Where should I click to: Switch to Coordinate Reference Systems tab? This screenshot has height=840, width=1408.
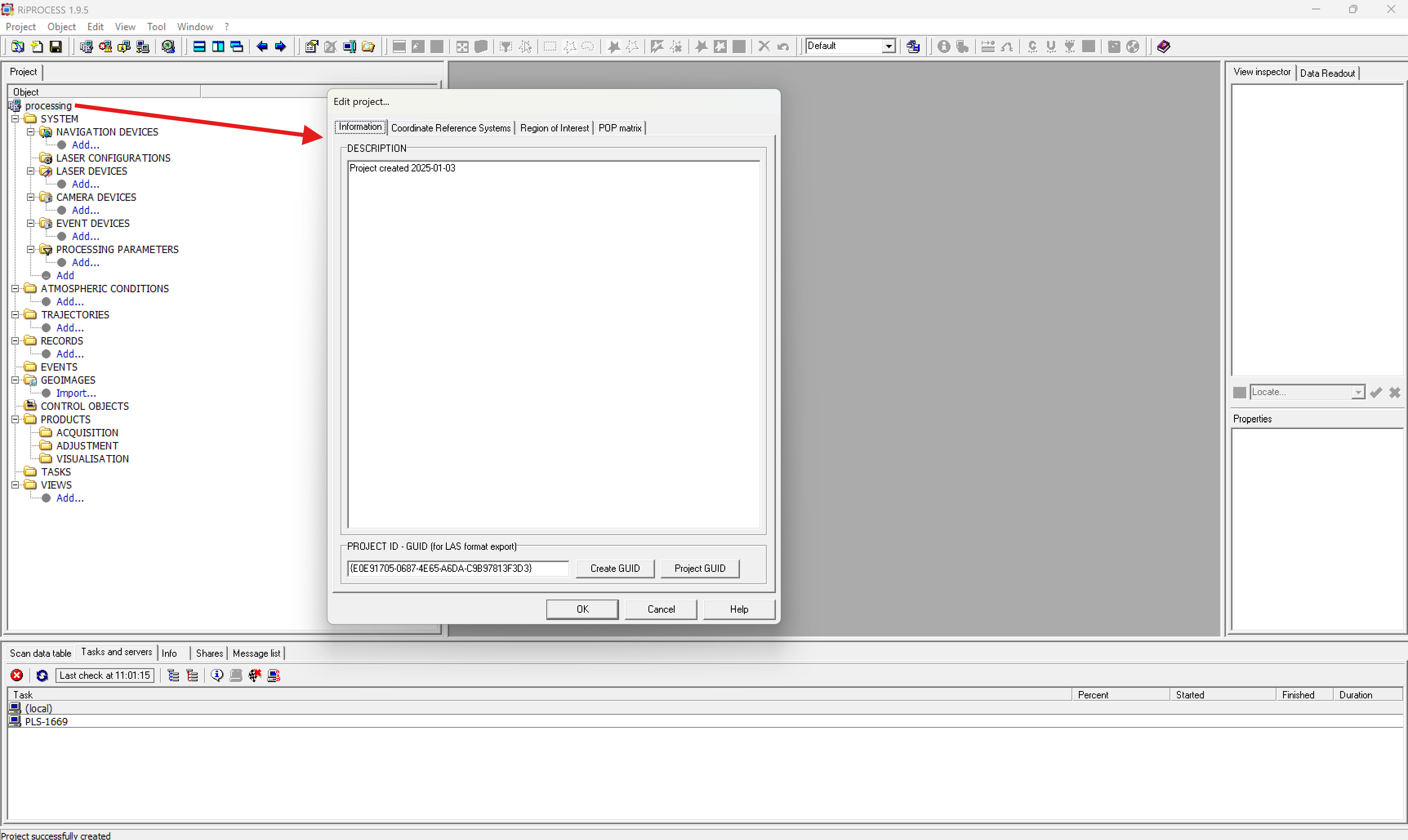[x=451, y=128]
